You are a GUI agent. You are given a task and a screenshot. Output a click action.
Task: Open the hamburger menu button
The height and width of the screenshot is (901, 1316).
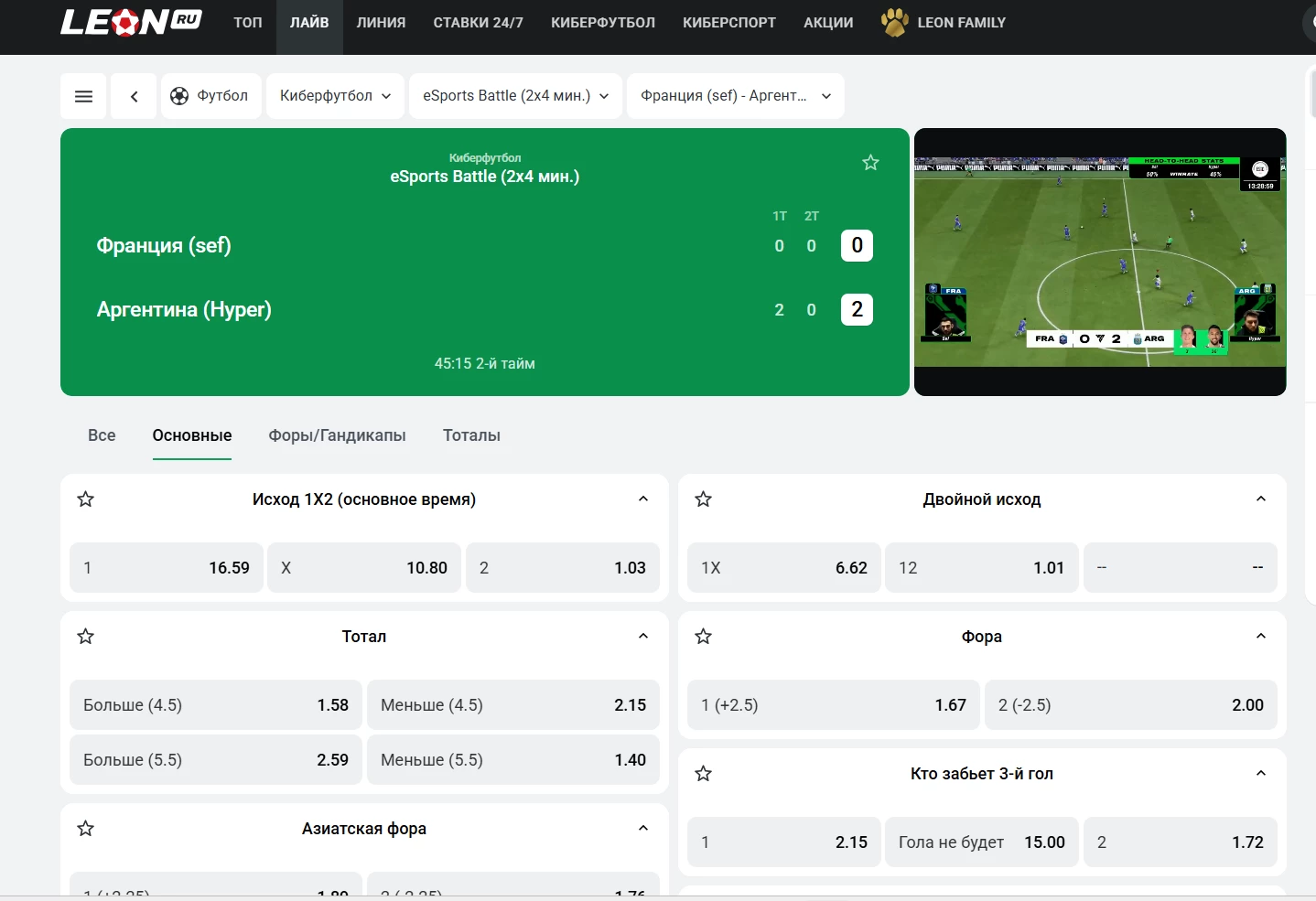click(x=83, y=96)
